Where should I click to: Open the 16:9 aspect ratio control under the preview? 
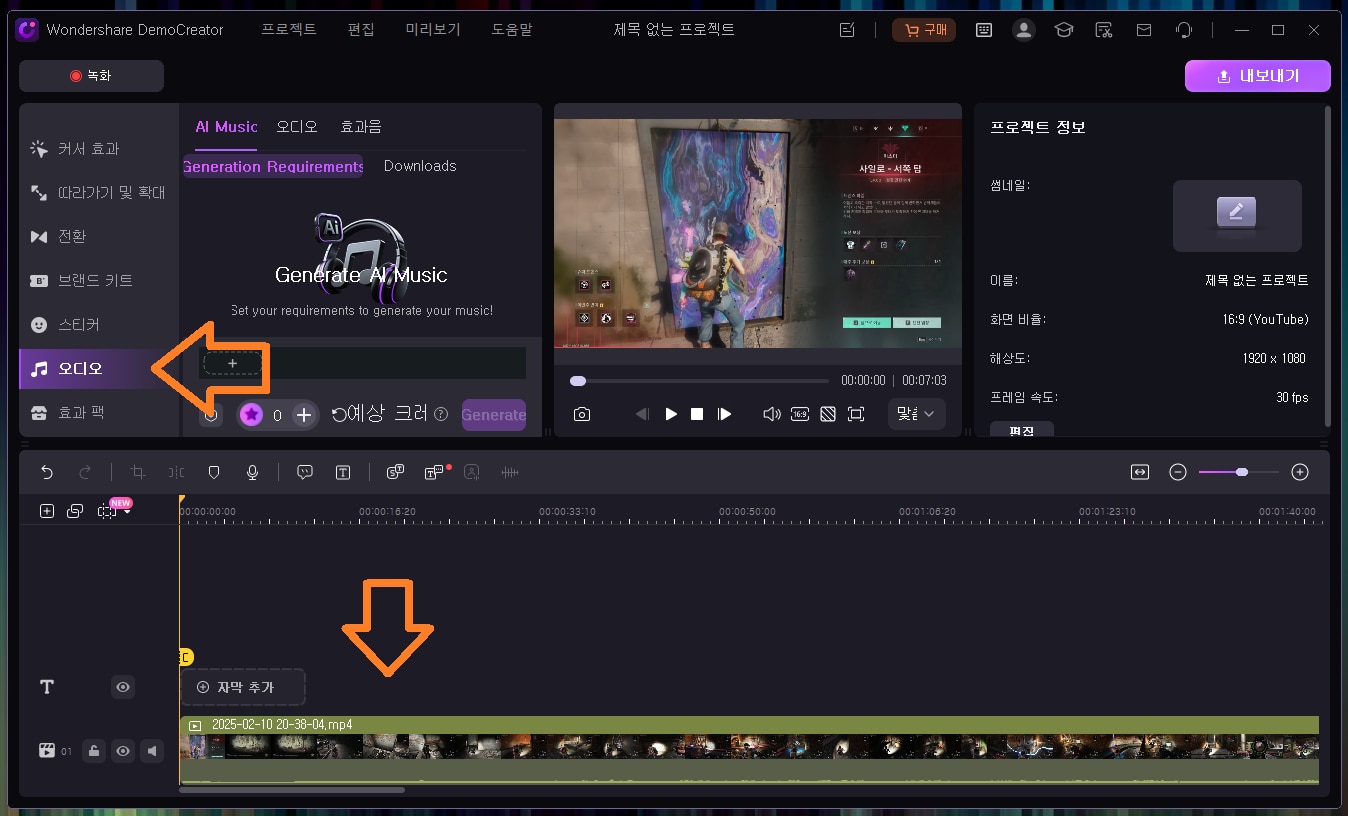800,414
